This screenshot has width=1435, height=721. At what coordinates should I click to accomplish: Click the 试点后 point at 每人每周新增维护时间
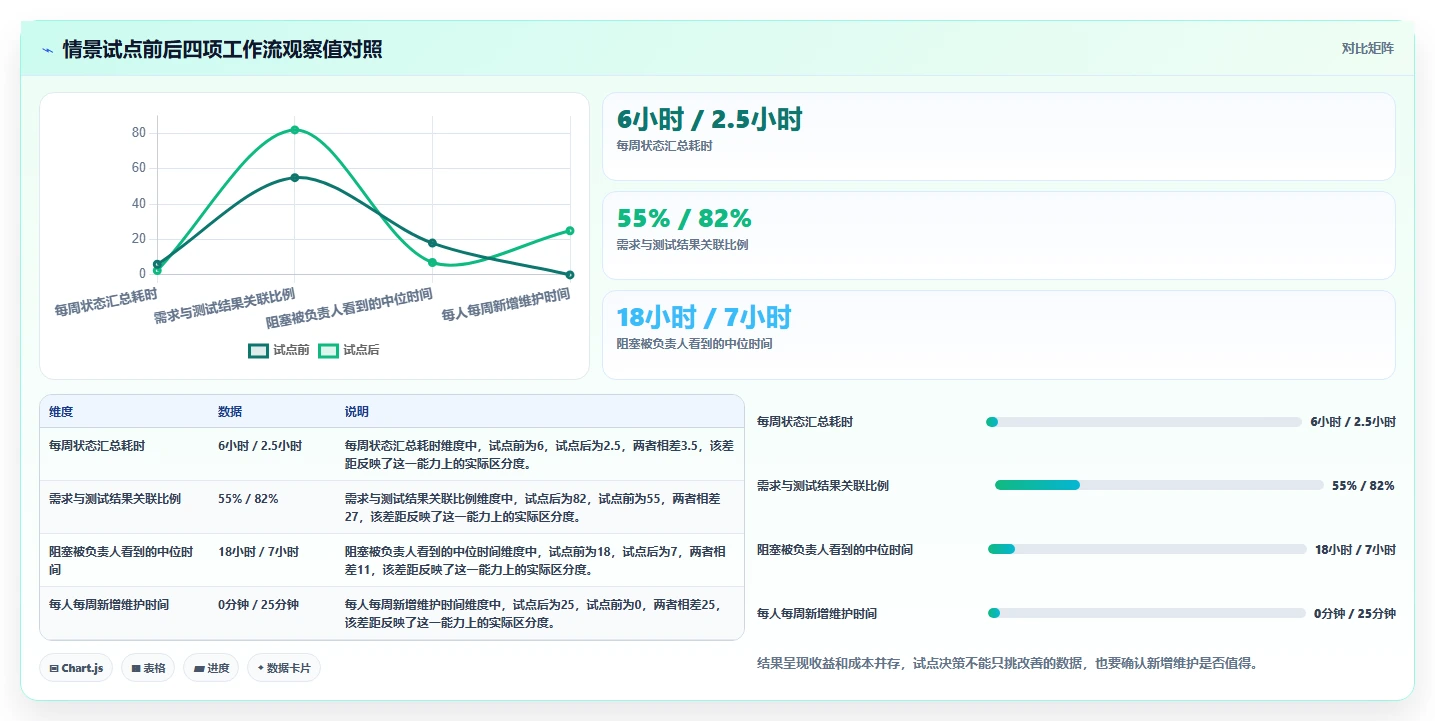[570, 230]
